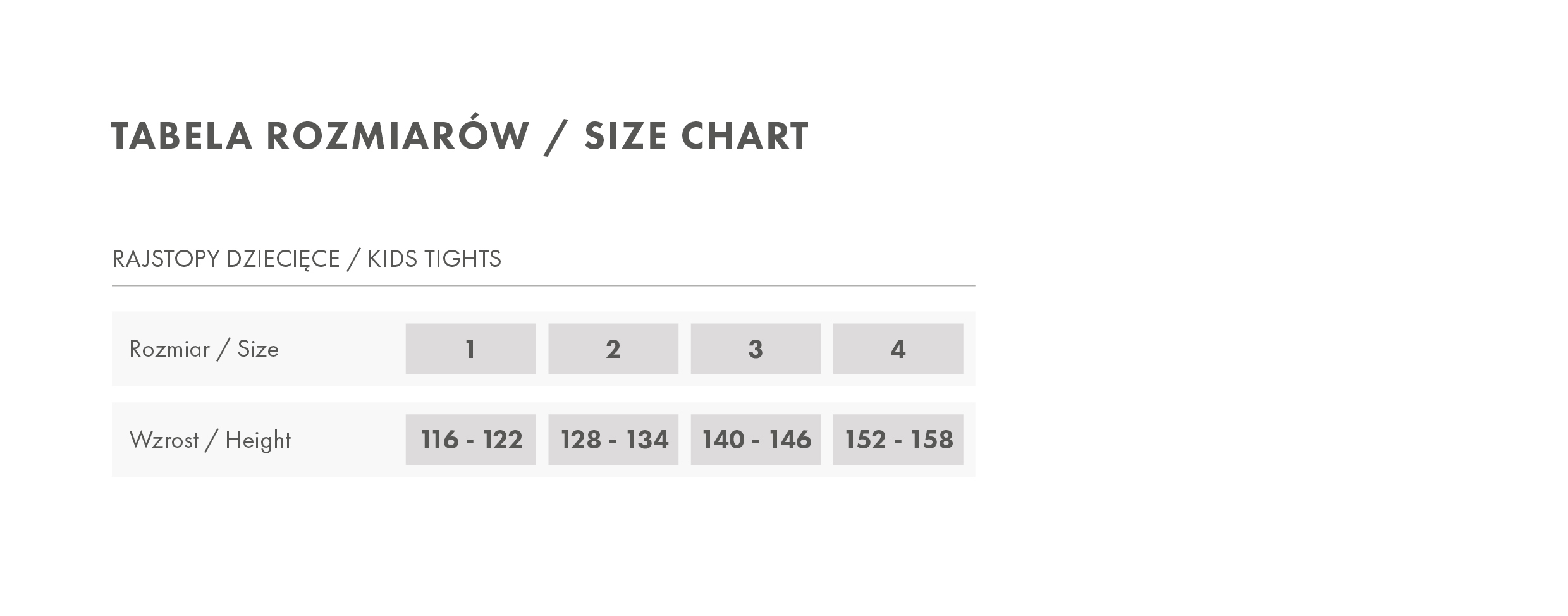1568x616 pixels.
Task: Click the size 1 cell
Action: pyautogui.click(x=470, y=348)
